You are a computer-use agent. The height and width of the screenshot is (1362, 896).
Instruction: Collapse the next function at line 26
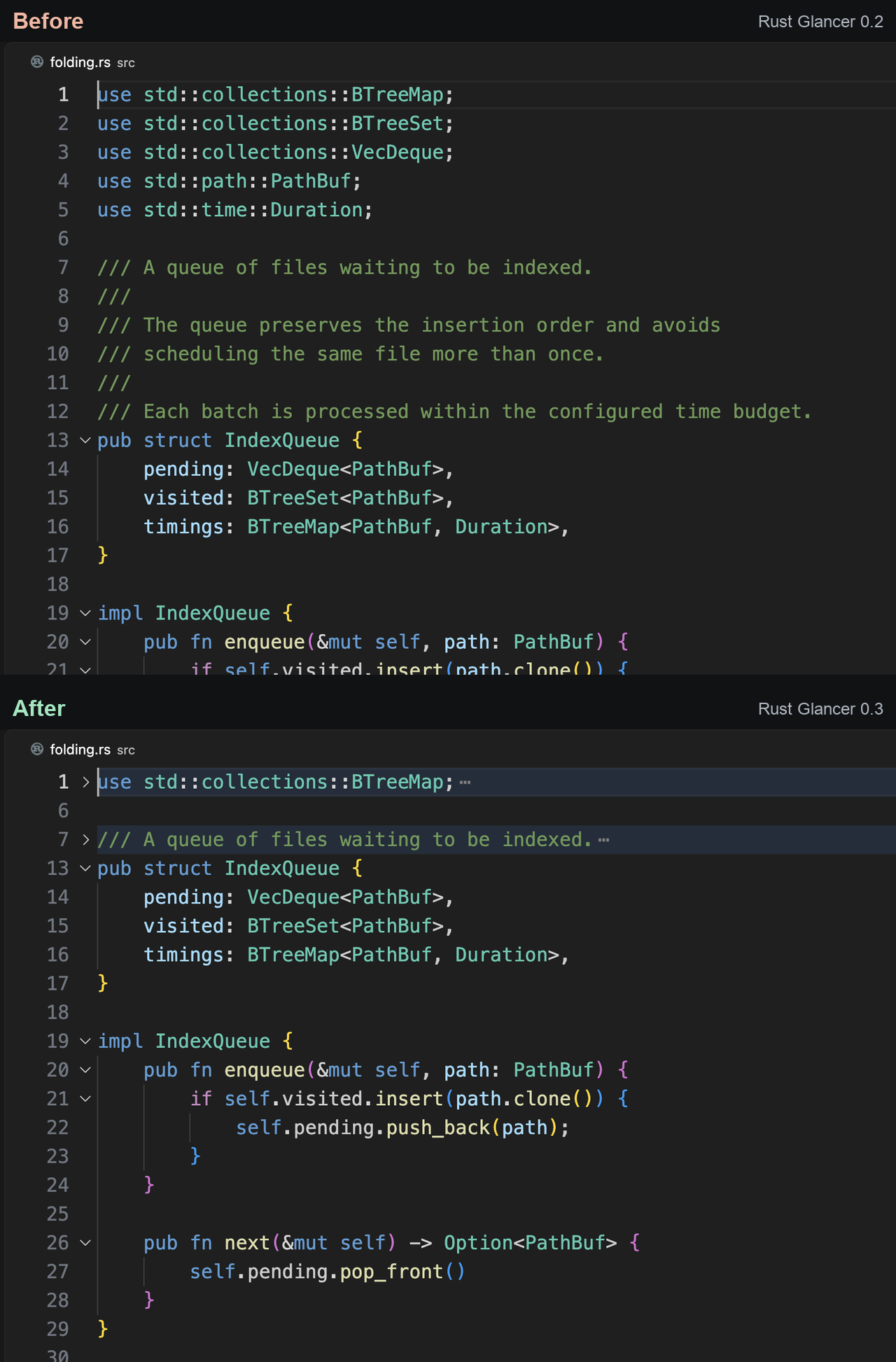[85, 1243]
